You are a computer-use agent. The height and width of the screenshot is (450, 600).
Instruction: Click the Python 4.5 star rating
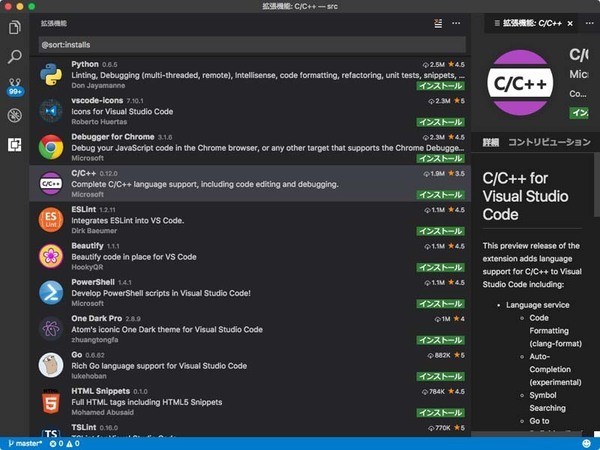click(x=457, y=64)
